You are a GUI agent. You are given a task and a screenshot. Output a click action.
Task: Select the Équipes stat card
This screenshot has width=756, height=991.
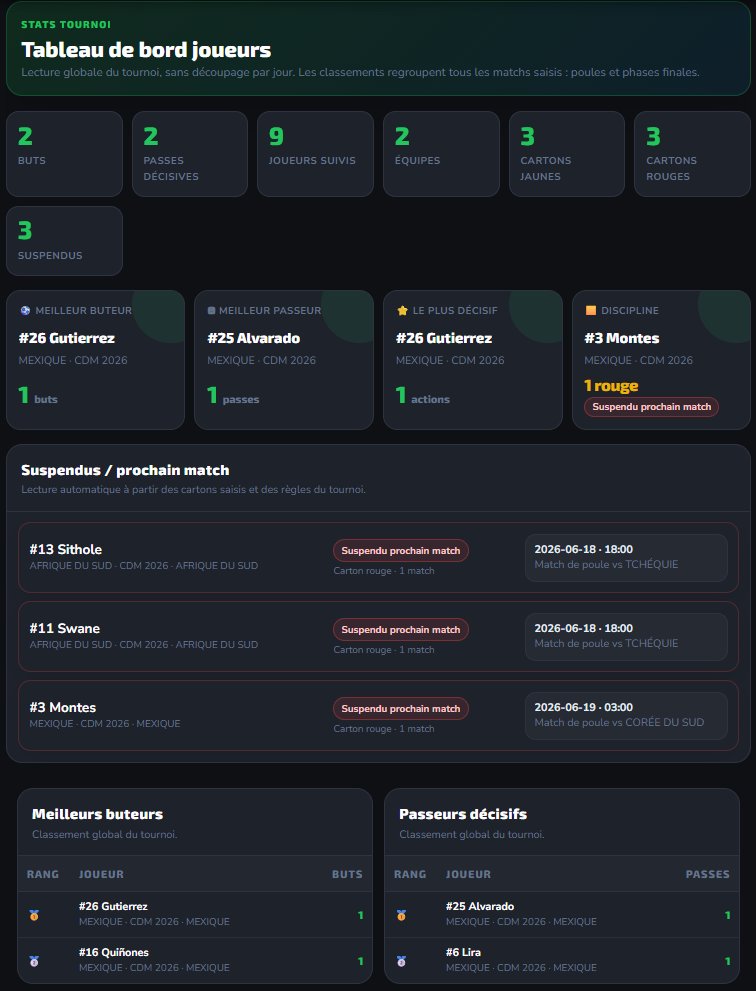[441, 154]
